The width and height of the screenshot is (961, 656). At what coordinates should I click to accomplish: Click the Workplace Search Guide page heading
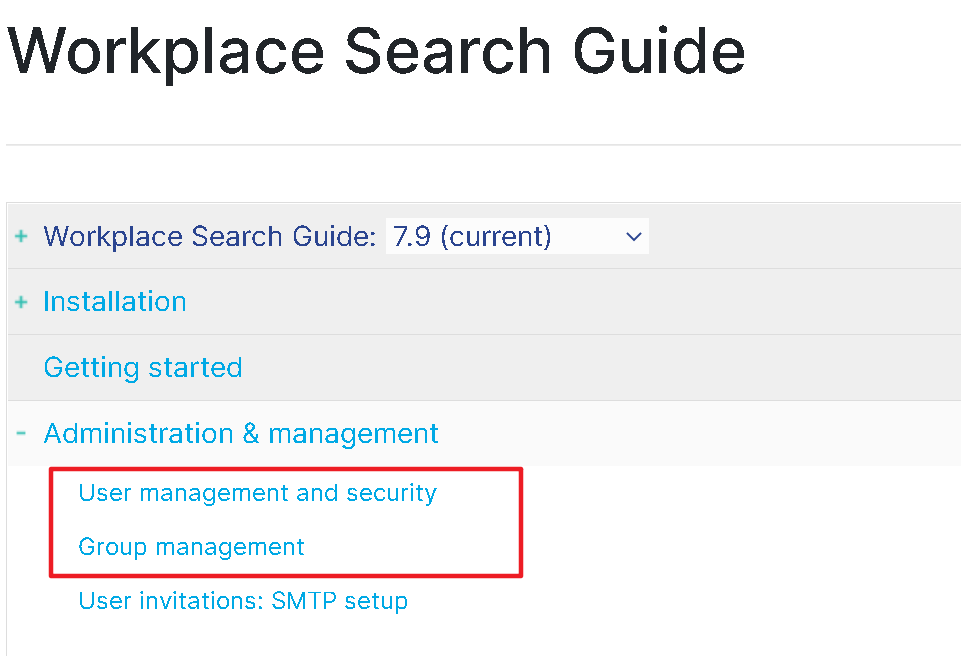tap(376, 50)
